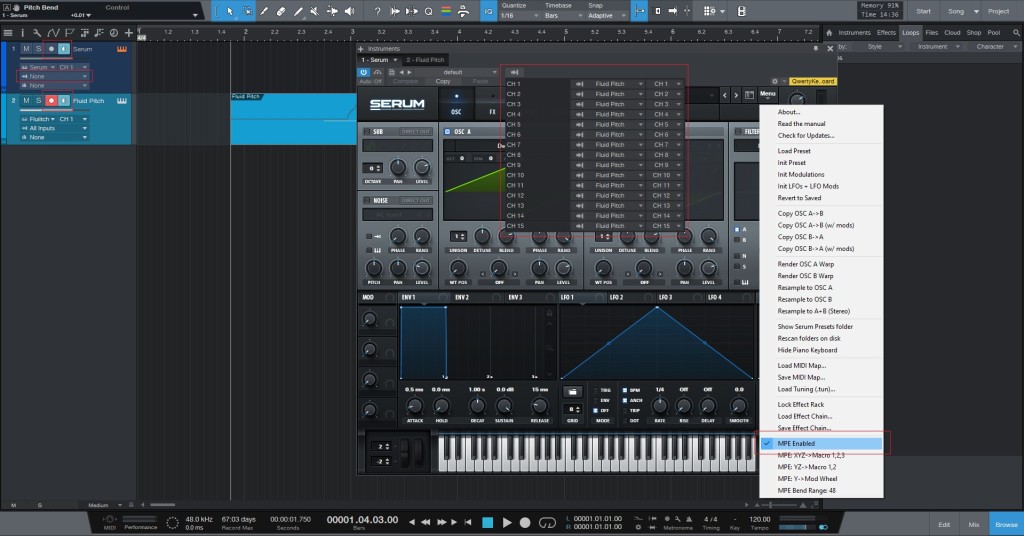Image resolution: width=1024 pixels, height=536 pixels.
Task: Click the Edit button at bottom right
Action: pos(944,524)
